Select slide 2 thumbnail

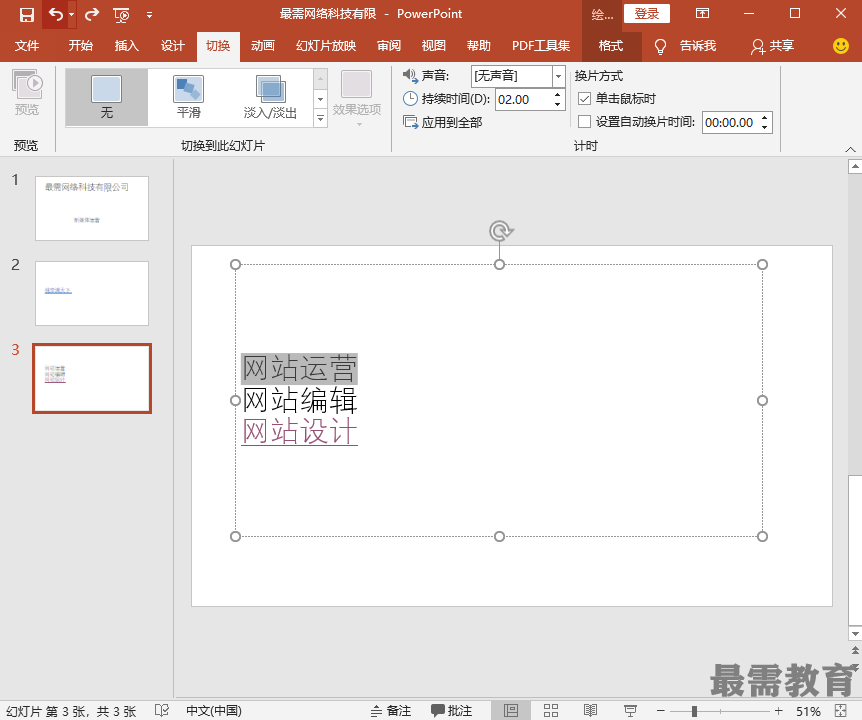coord(92,293)
